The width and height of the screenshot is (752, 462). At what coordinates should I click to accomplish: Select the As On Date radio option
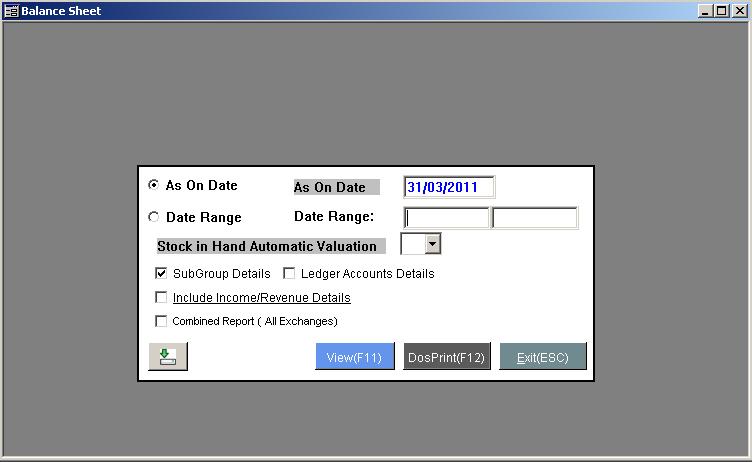[153, 185]
